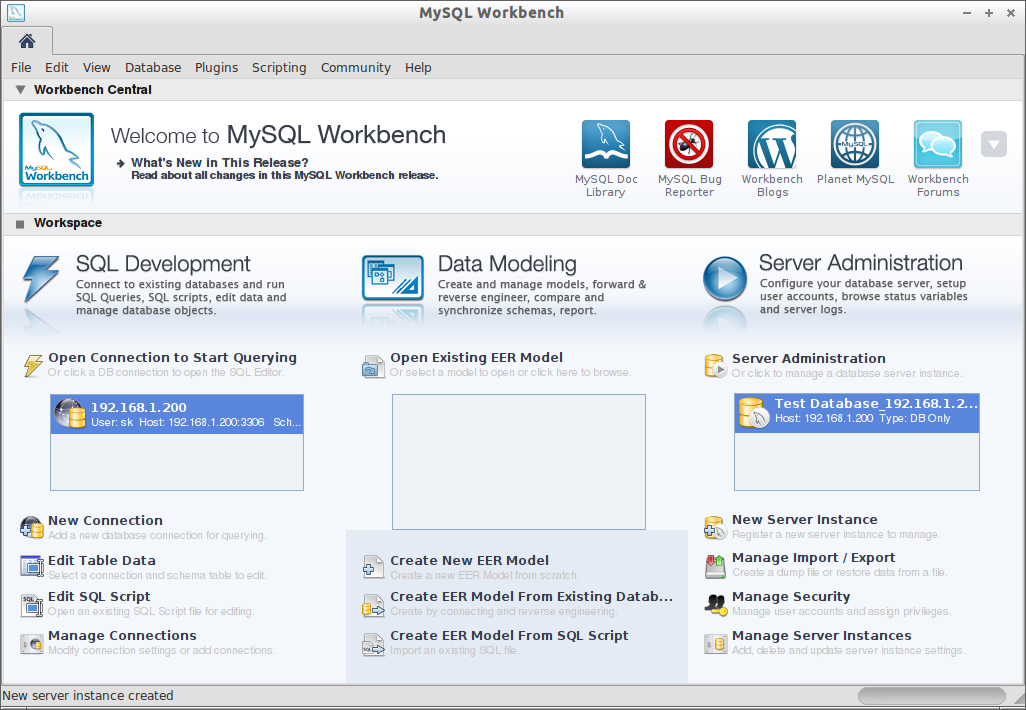This screenshot has width=1026, height=710.
Task: Select the Test Database server instance
Action: (857, 413)
